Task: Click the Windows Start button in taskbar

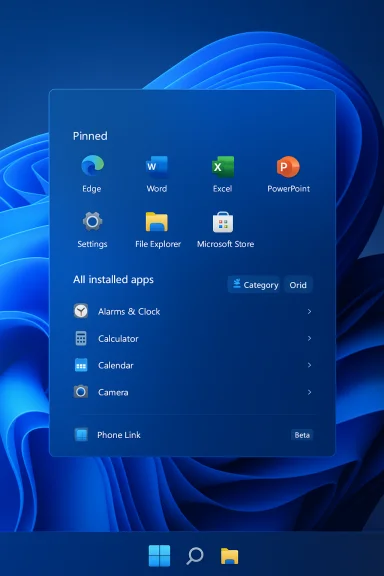Action: point(159,555)
